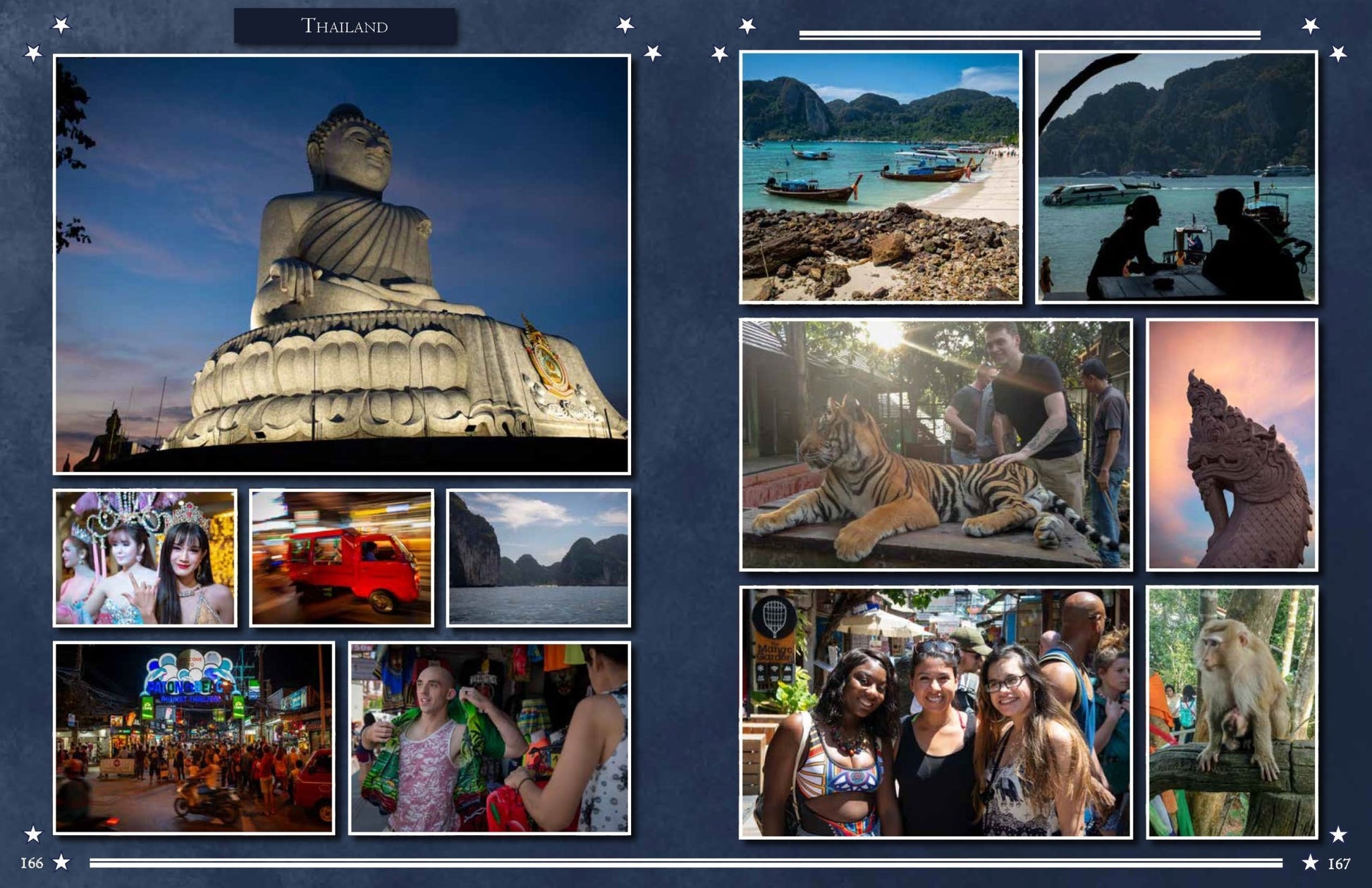Select the three smiling women photo
This screenshot has height=888, width=1372.
936,712
